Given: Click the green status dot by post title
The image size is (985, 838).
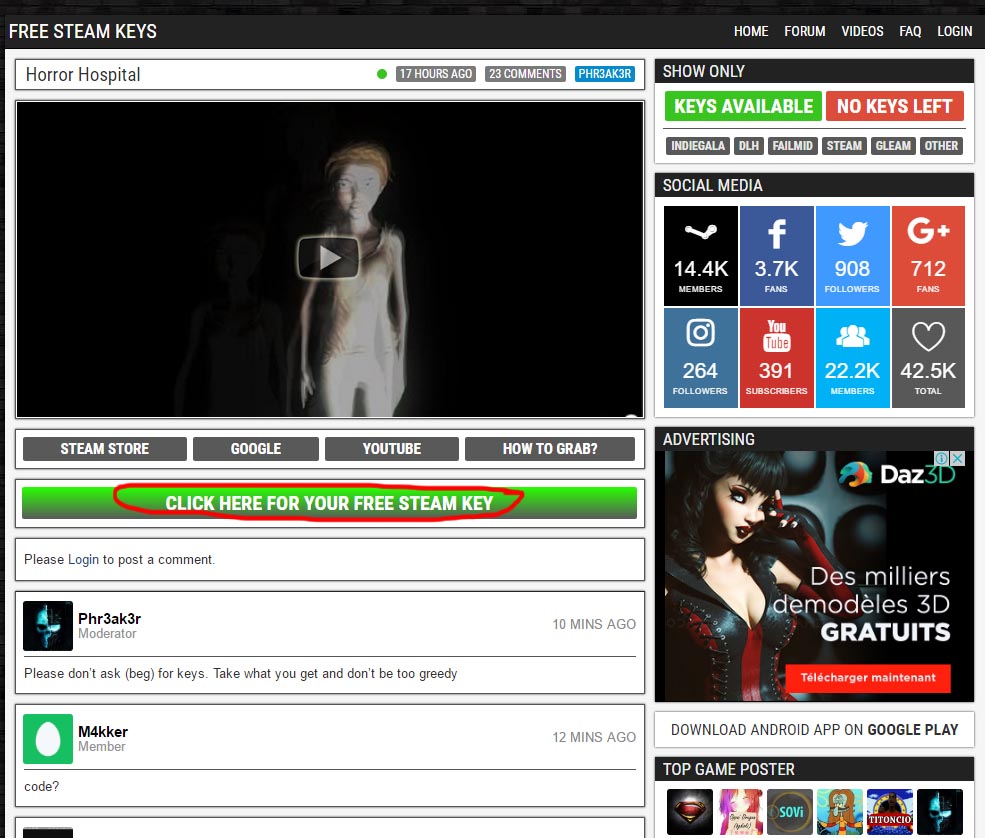Looking at the screenshot, I should pyautogui.click(x=381, y=74).
